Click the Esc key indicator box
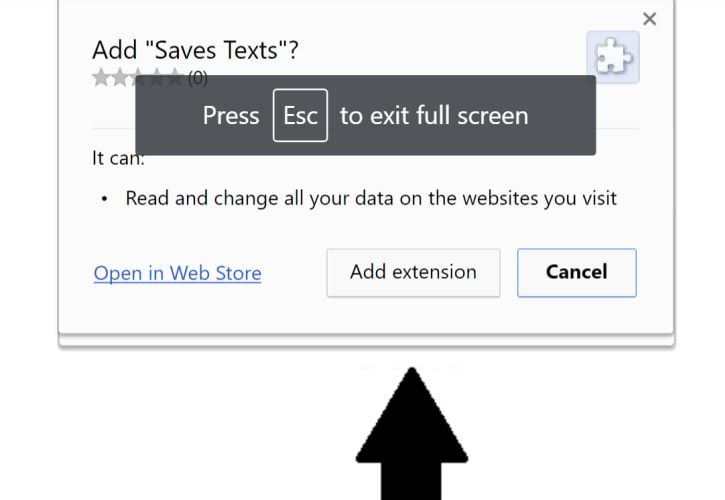This screenshot has height=500, width=725. click(x=300, y=116)
